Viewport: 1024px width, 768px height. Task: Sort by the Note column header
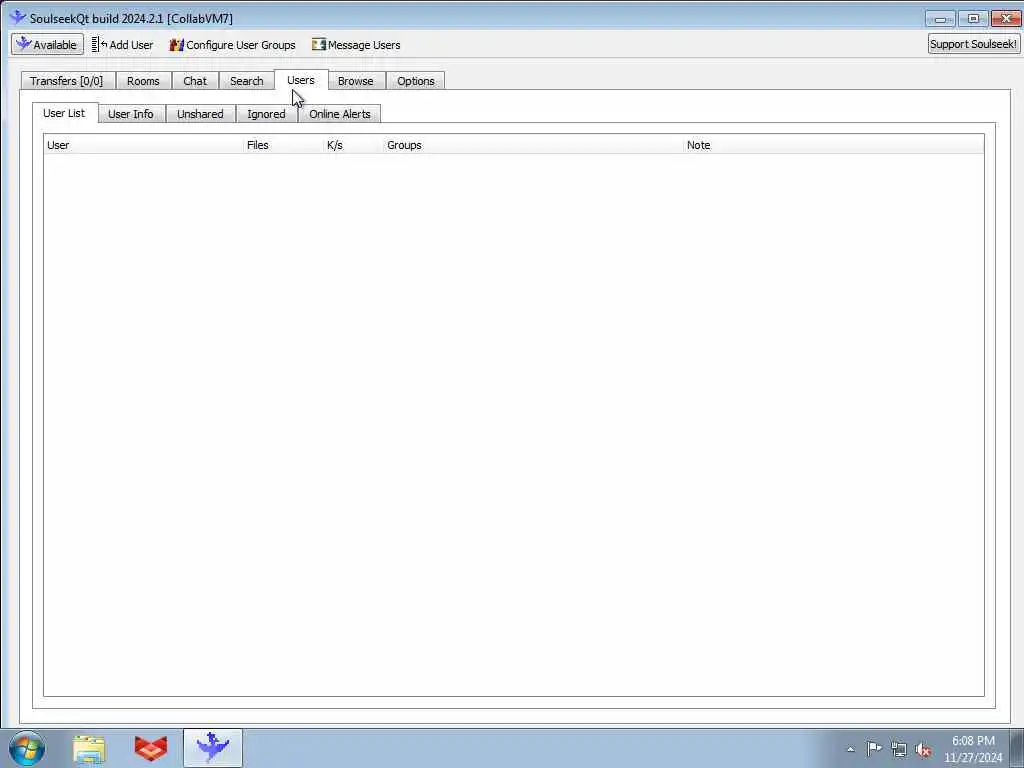coord(833,145)
